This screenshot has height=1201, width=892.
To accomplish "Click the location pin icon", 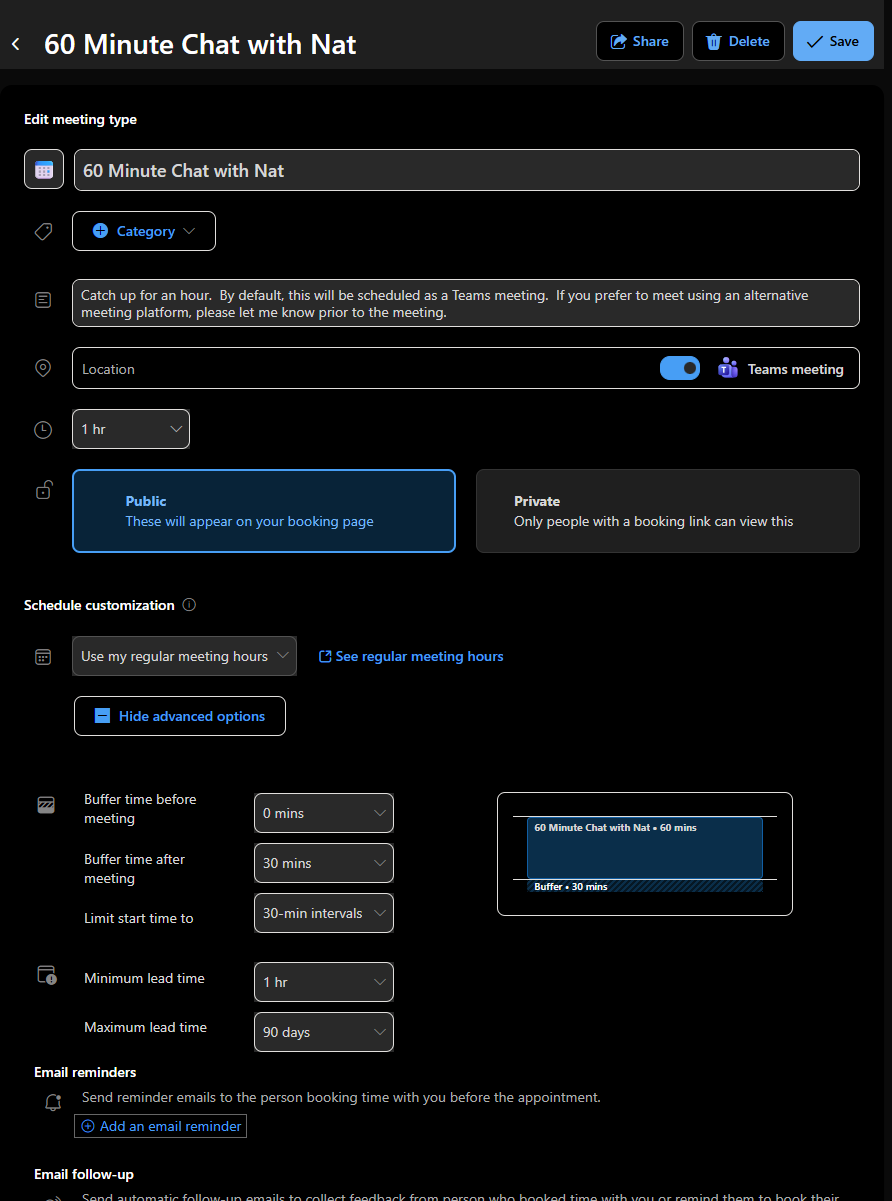I will click(43, 368).
